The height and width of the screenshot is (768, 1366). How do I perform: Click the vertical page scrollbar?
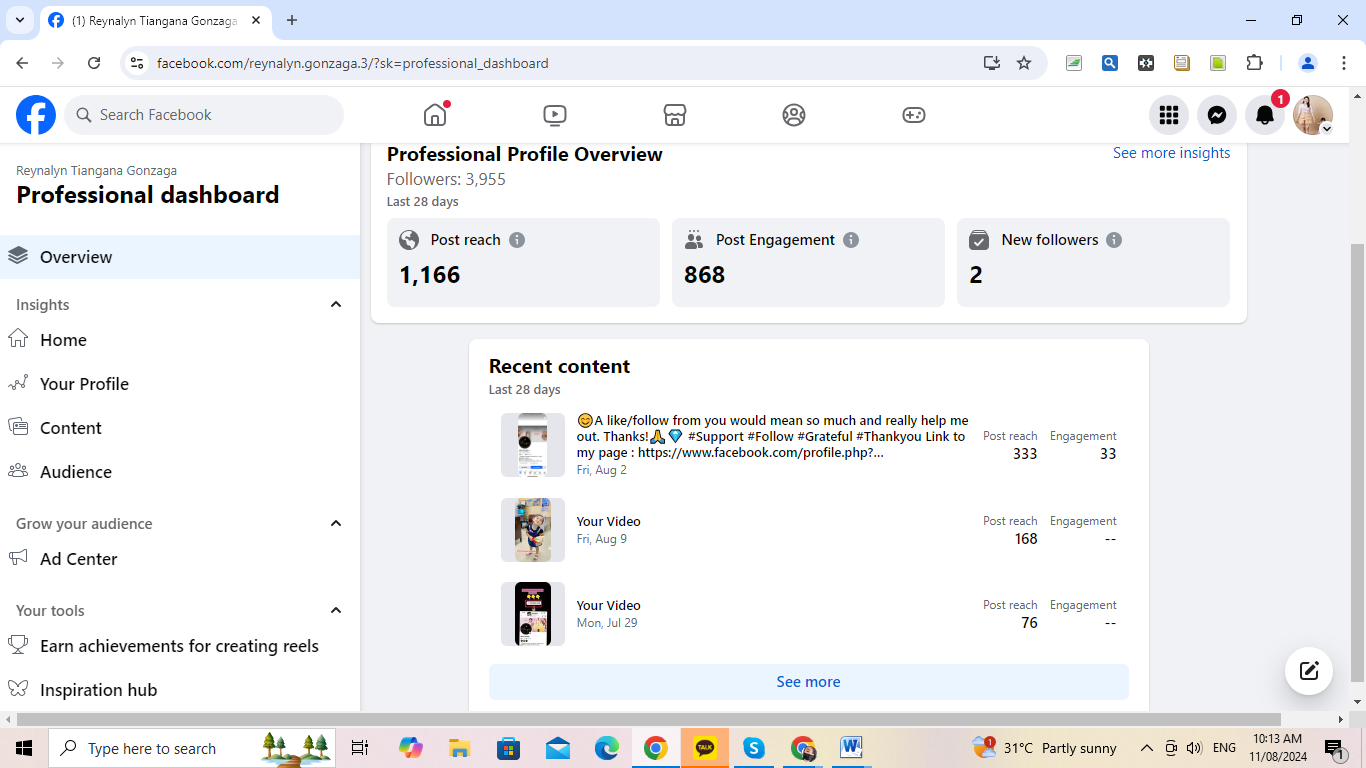pos(1357,462)
